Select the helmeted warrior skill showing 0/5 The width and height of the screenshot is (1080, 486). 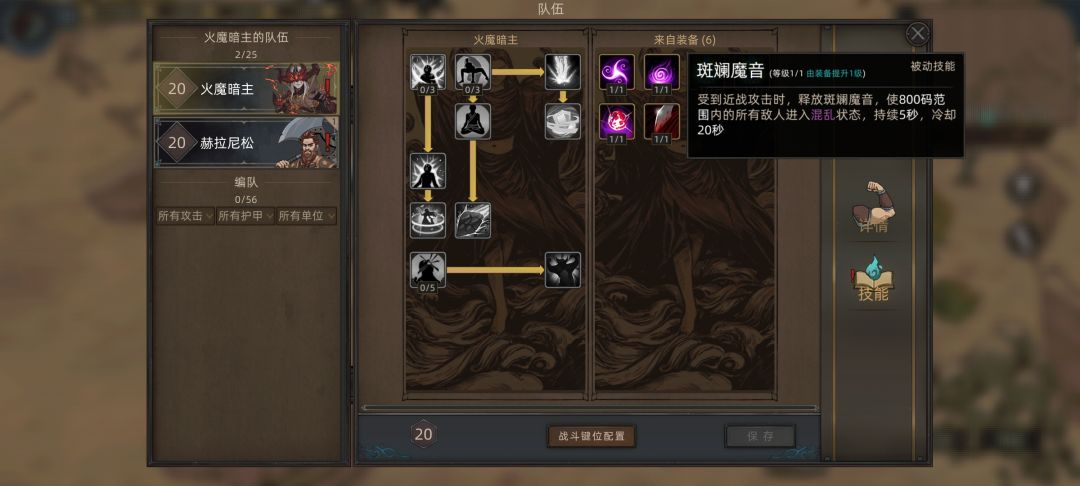pos(428,270)
